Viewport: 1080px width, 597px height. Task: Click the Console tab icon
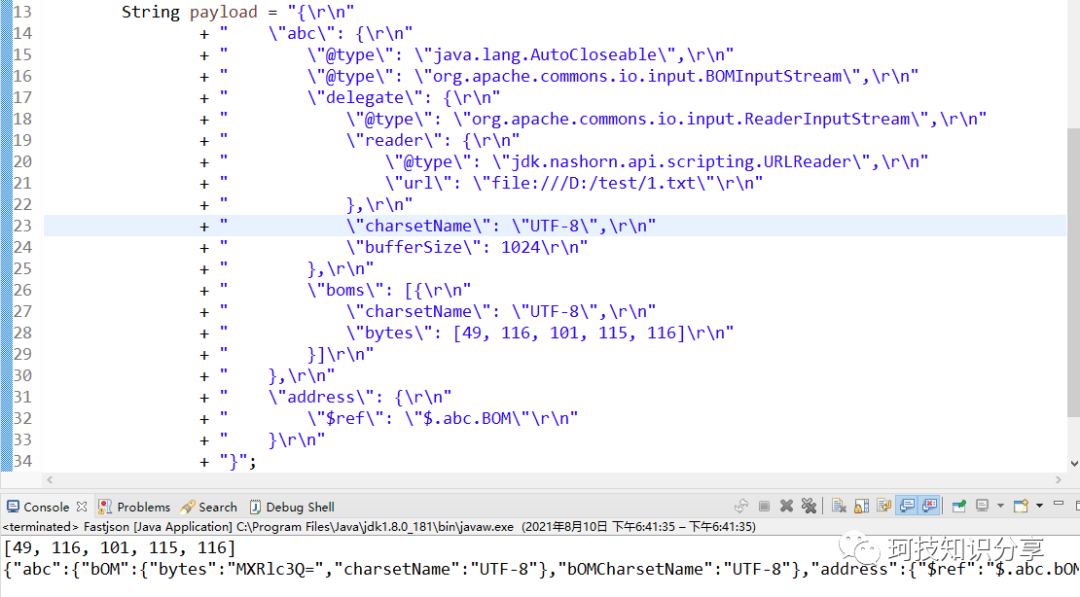pos(13,507)
